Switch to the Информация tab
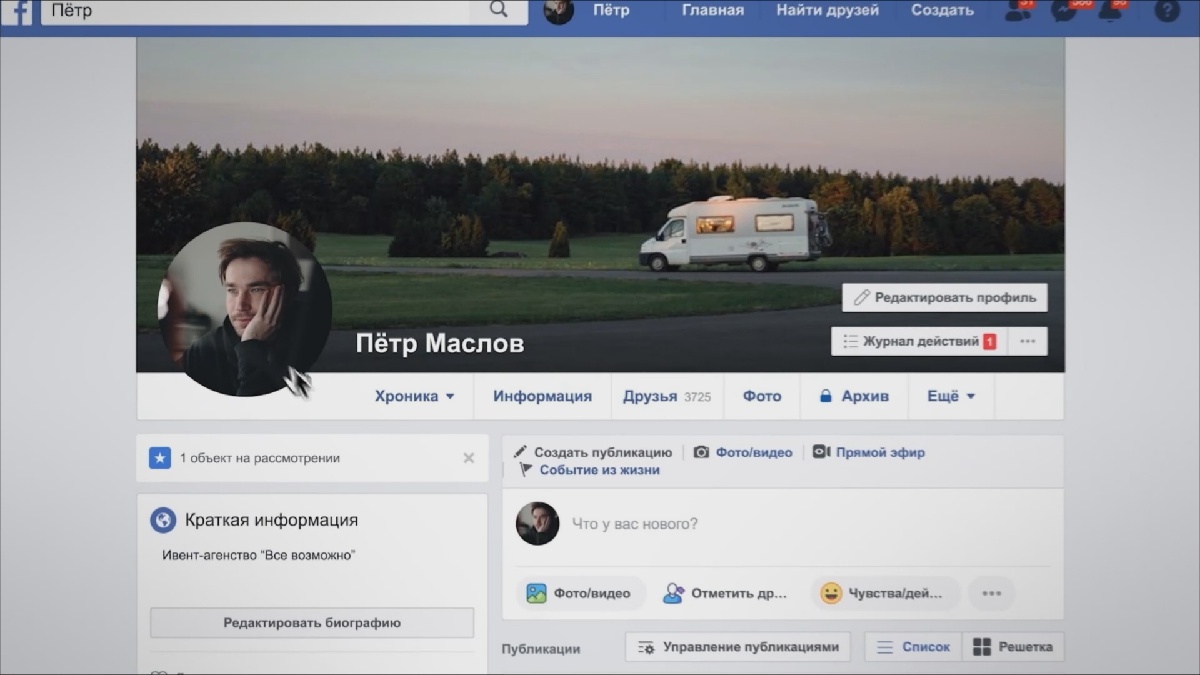Screen dimensions: 1200x675 [542, 396]
